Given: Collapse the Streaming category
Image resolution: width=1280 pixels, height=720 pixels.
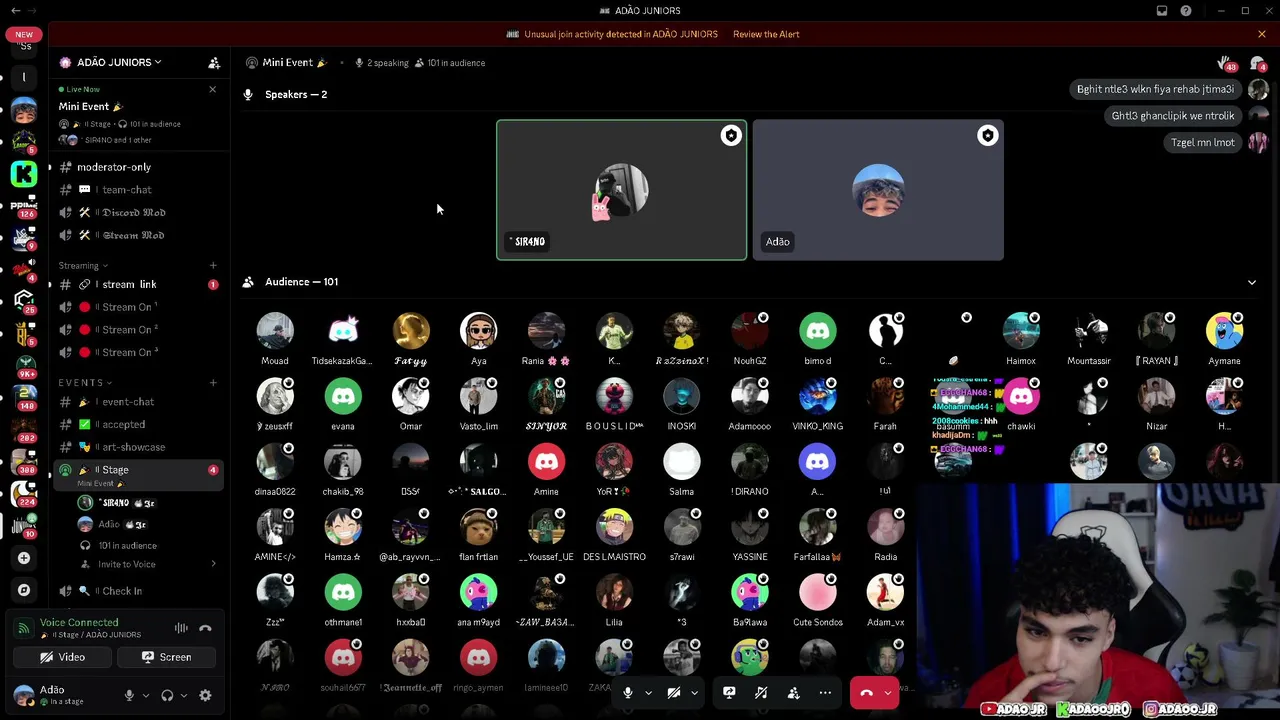Looking at the screenshot, I should pyautogui.click(x=85, y=265).
